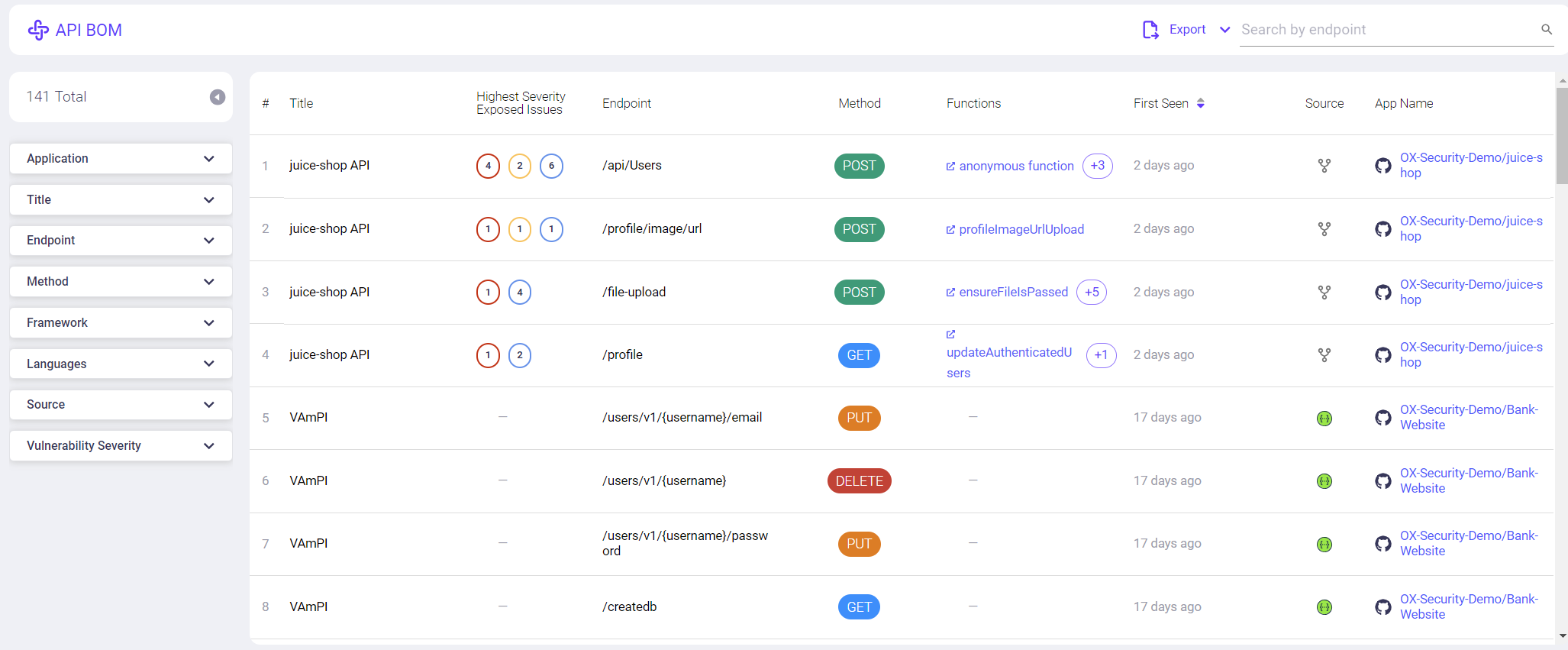Viewport: 1568px width, 650px height.
Task: Open the Export options chevron
Action: [x=1224, y=30]
